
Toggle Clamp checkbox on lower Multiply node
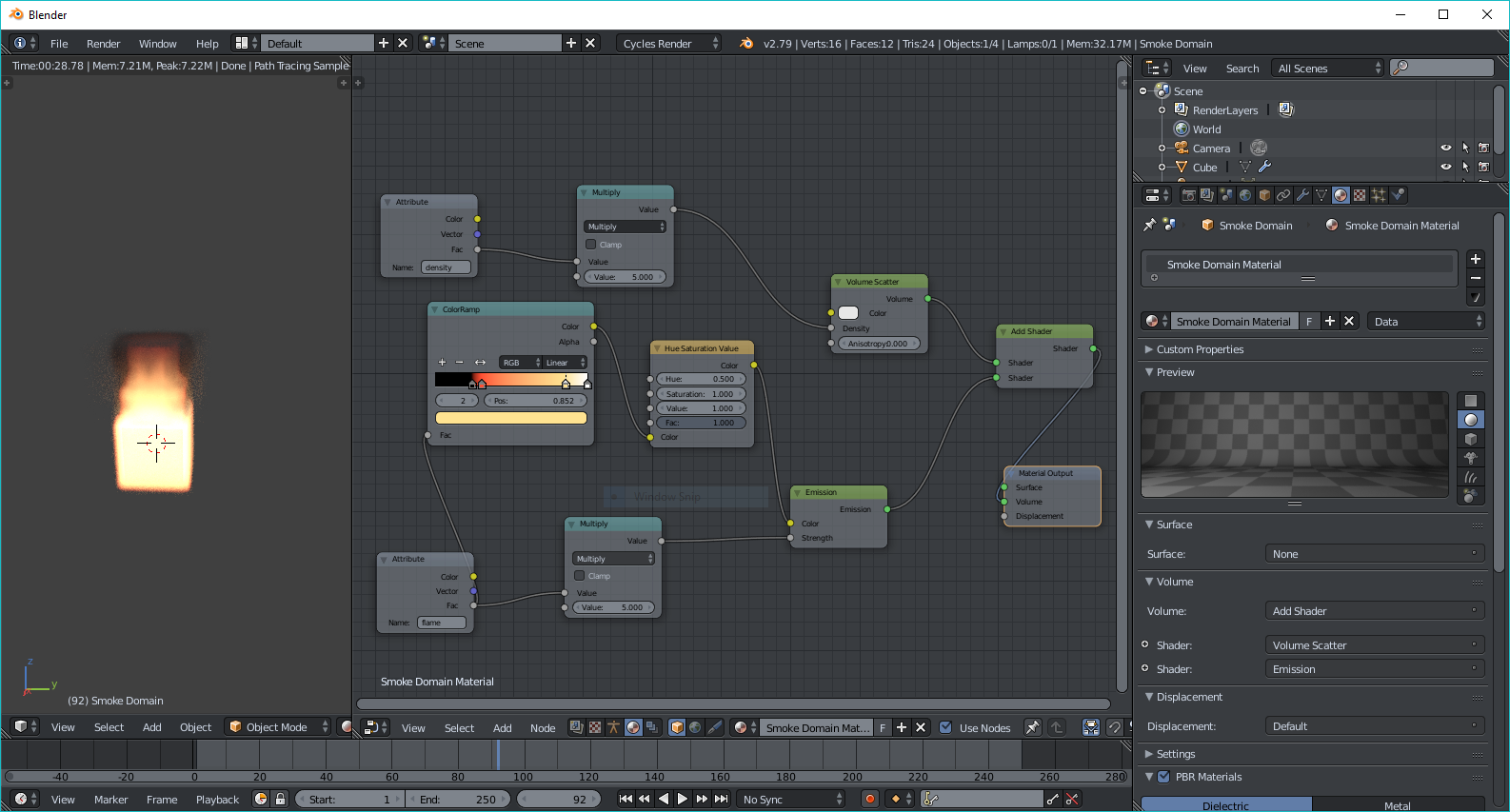point(579,576)
